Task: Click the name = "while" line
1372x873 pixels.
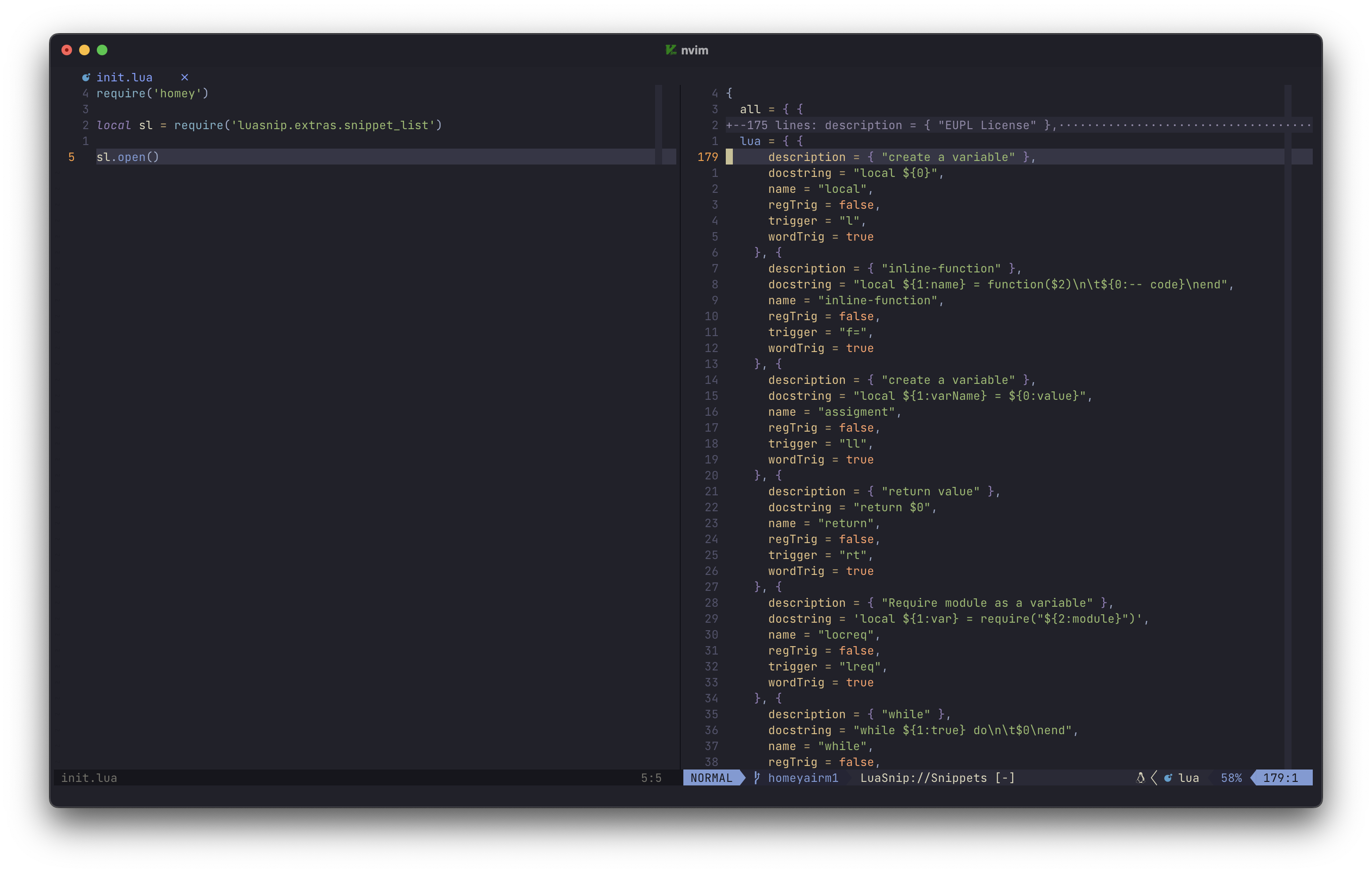Action: coord(820,747)
